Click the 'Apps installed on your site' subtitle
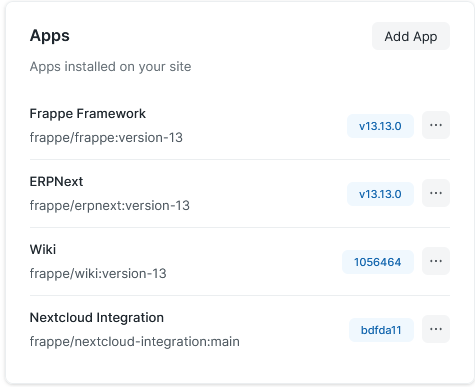475x387 pixels. [x=110, y=67]
